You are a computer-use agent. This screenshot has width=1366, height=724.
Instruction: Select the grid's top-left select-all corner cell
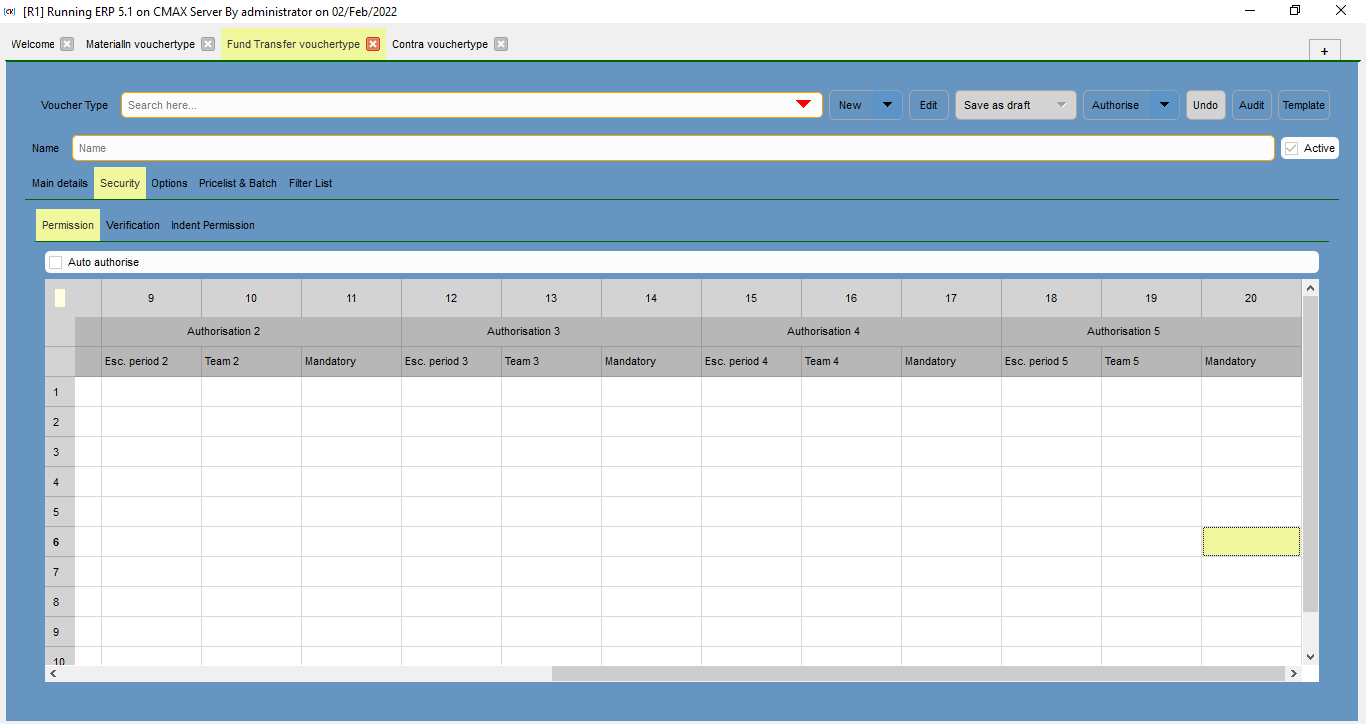(x=60, y=298)
